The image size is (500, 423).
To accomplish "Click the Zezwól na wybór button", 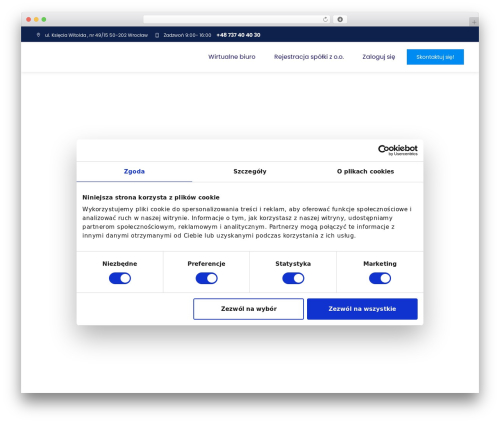I will [248, 309].
